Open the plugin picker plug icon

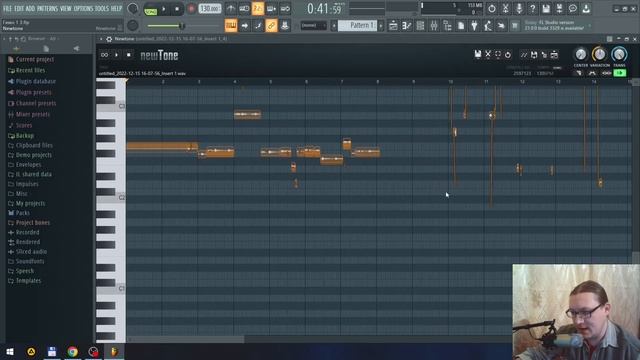click(474, 26)
